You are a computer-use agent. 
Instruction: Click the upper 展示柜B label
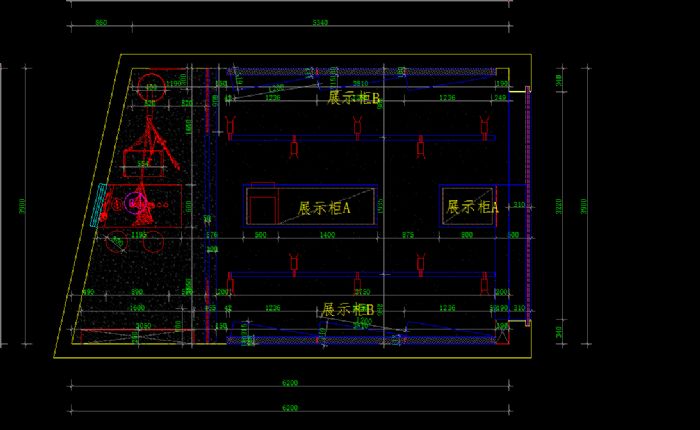coord(354,98)
